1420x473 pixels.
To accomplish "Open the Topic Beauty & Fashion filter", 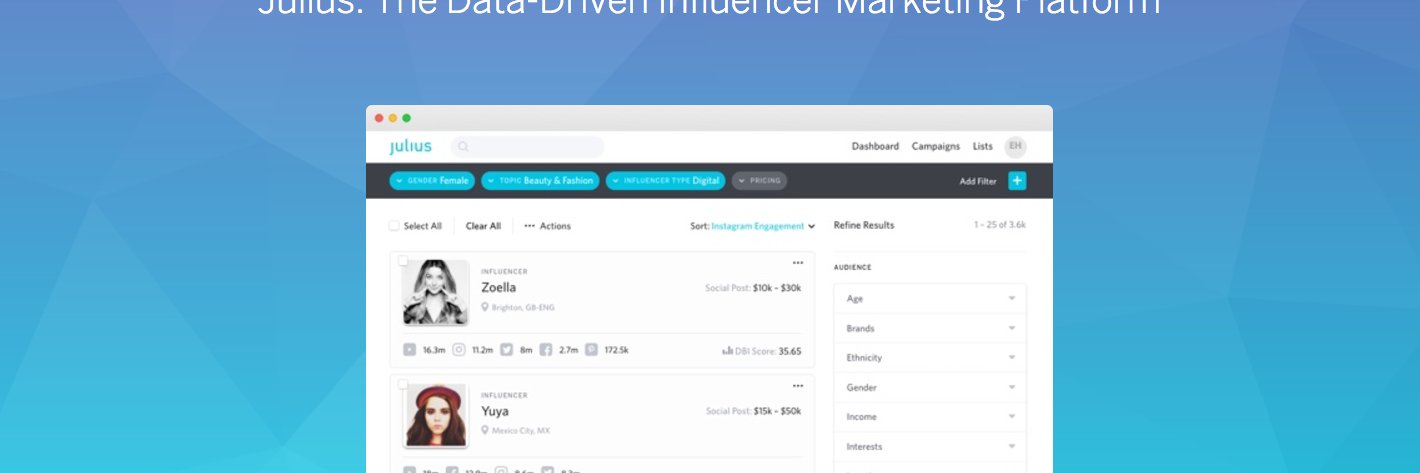I will click(540, 181).
